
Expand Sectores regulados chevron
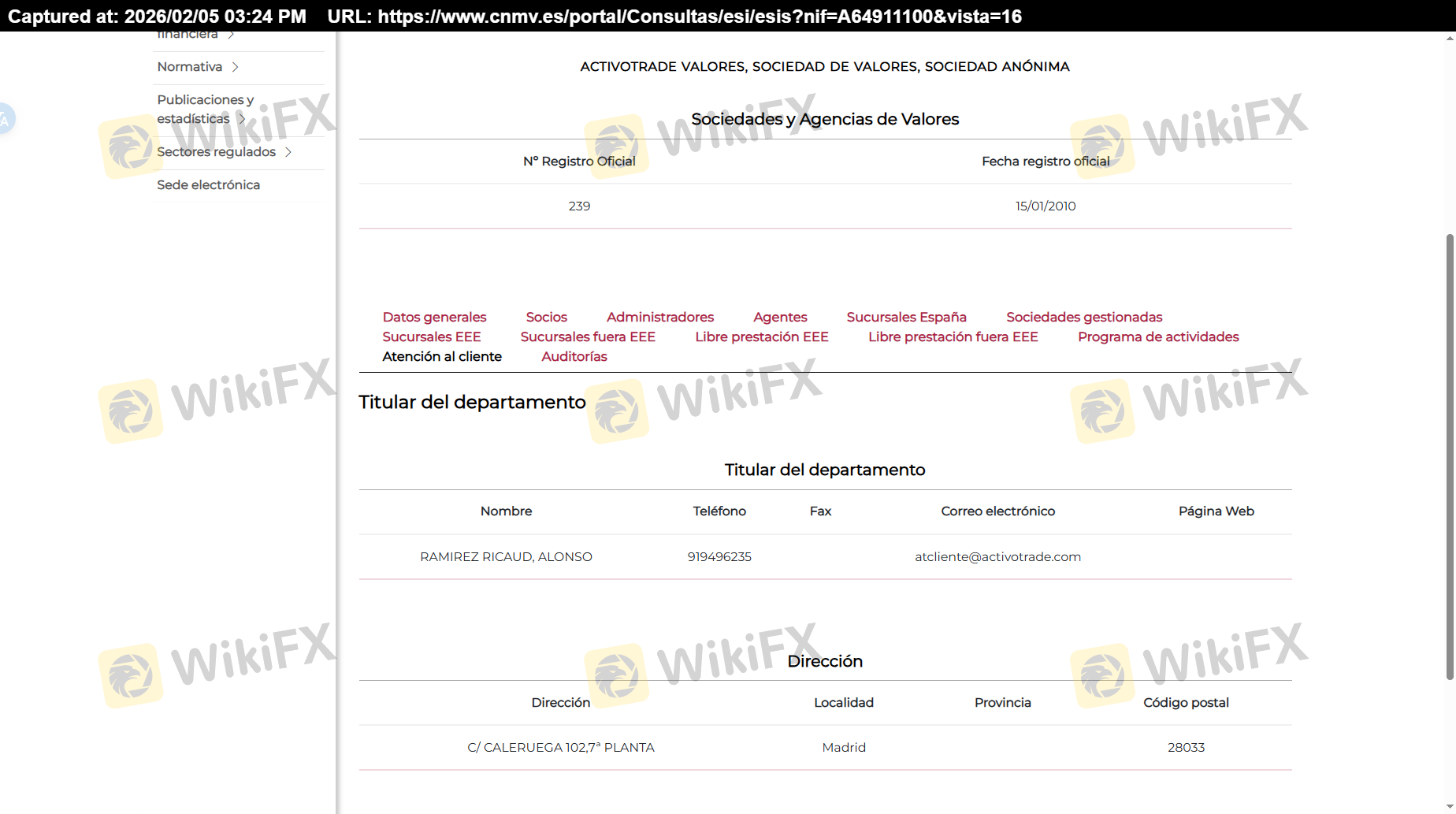288,152
